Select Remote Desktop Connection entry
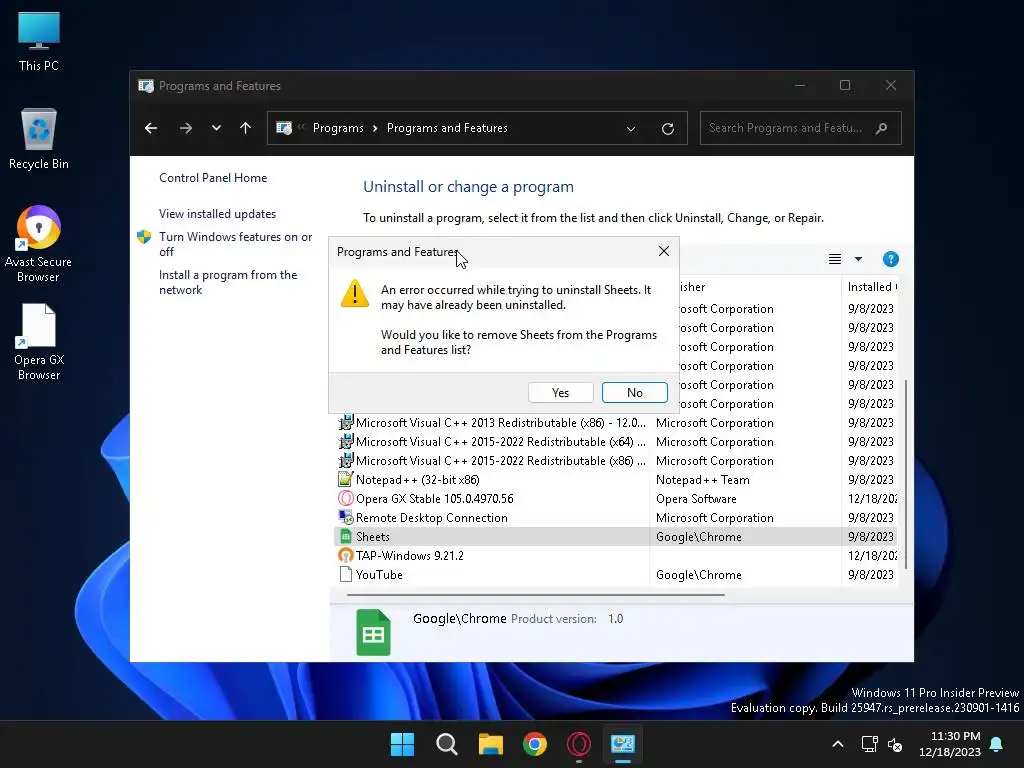Screen dimensions: 1024x768 click(x=616, y=517)
